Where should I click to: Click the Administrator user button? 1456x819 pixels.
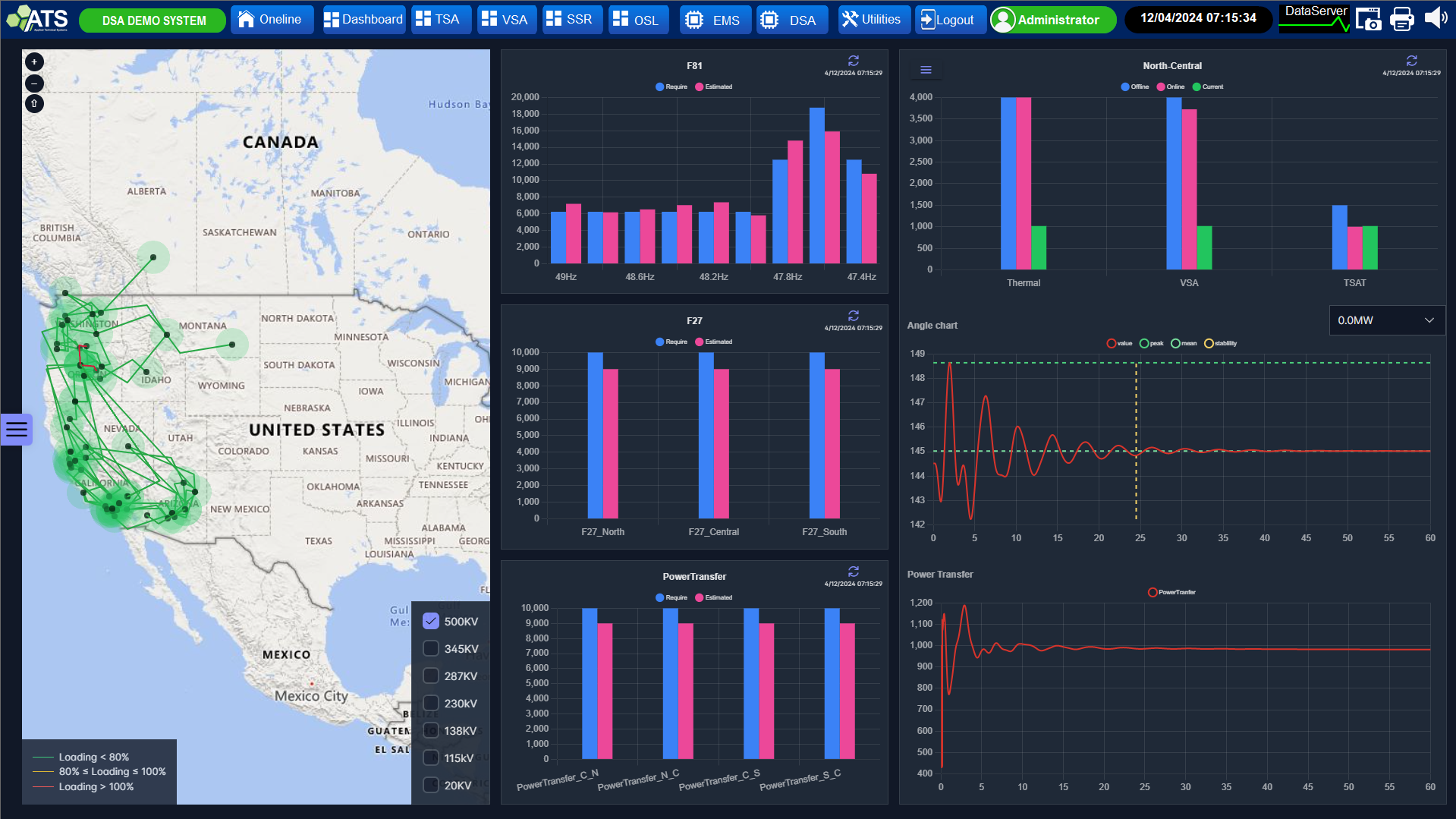(x=1052, y=20)
